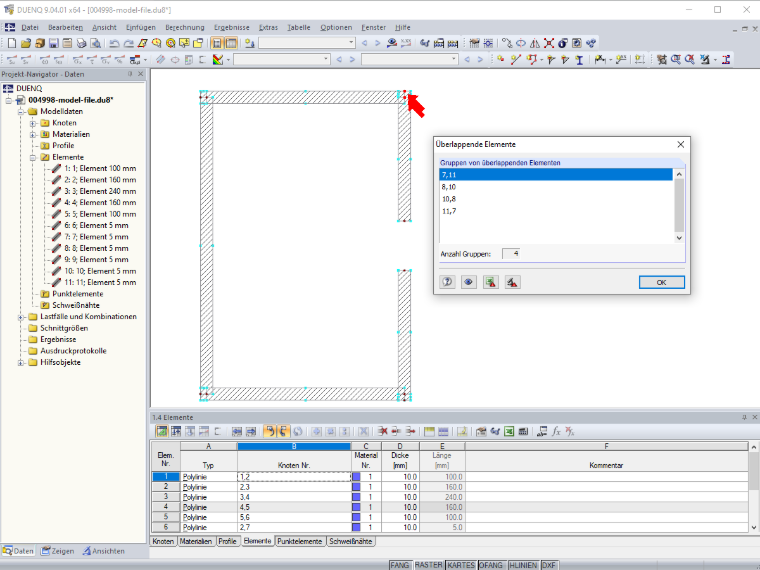The height and width of the screenshot is (570, 760).
Task: Click the overlapping groups list scrollbar
Action: coord(679,206)
